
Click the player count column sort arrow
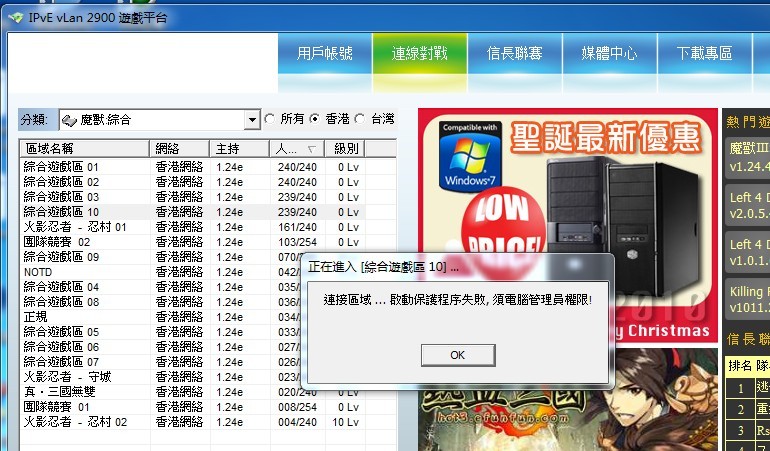[311, 149]
